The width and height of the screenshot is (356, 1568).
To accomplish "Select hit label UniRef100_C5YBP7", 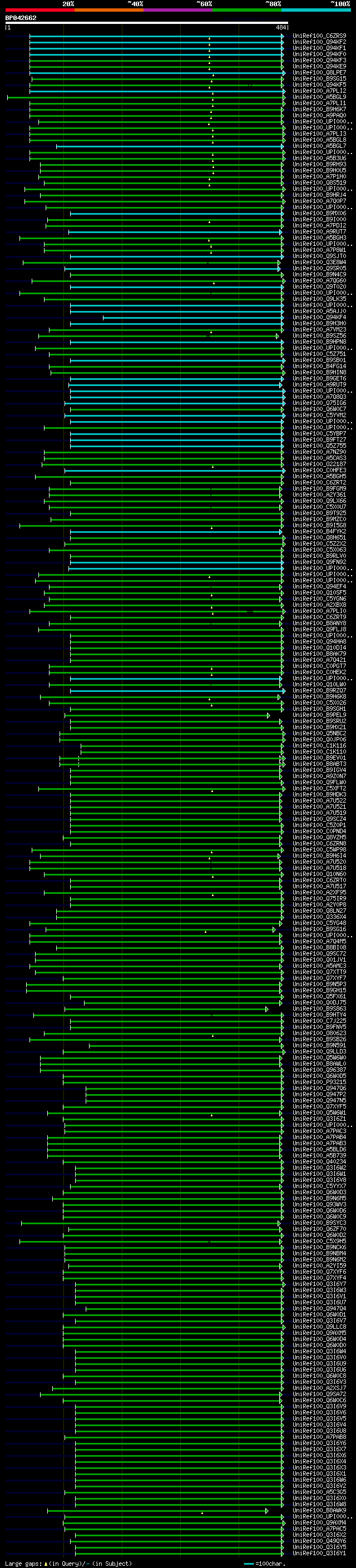I will [319, 433].
